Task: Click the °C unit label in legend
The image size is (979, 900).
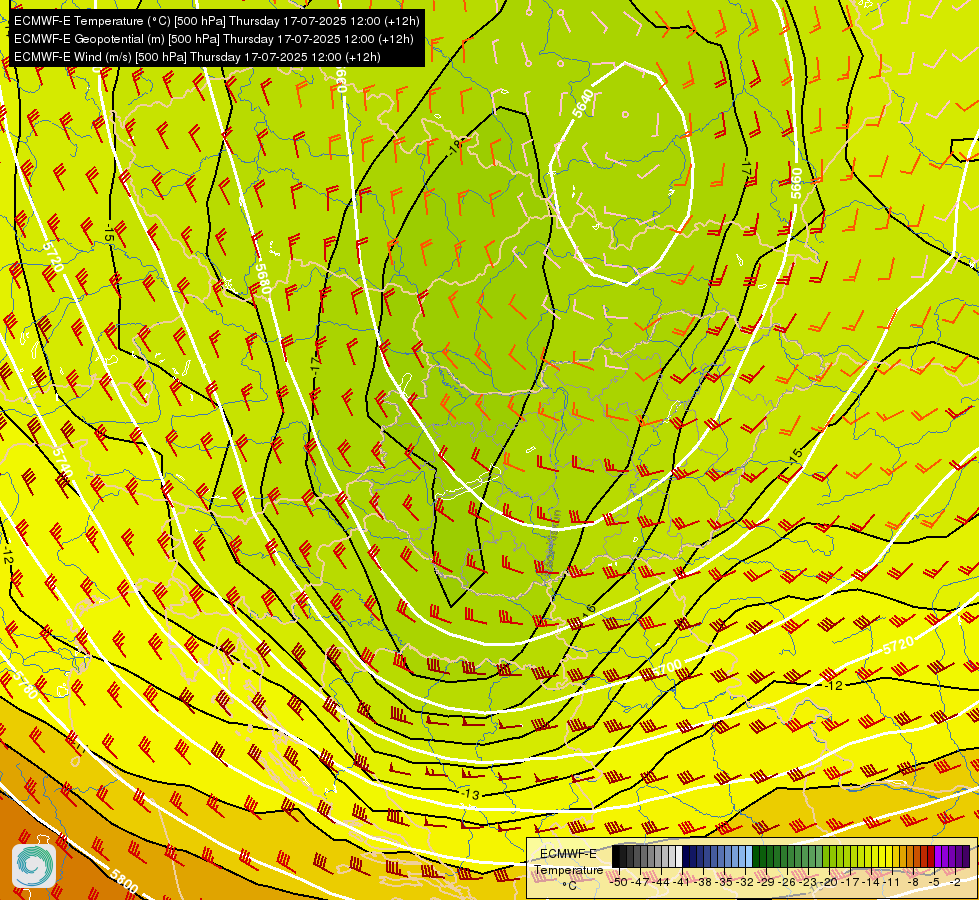Action: (568, 886)
